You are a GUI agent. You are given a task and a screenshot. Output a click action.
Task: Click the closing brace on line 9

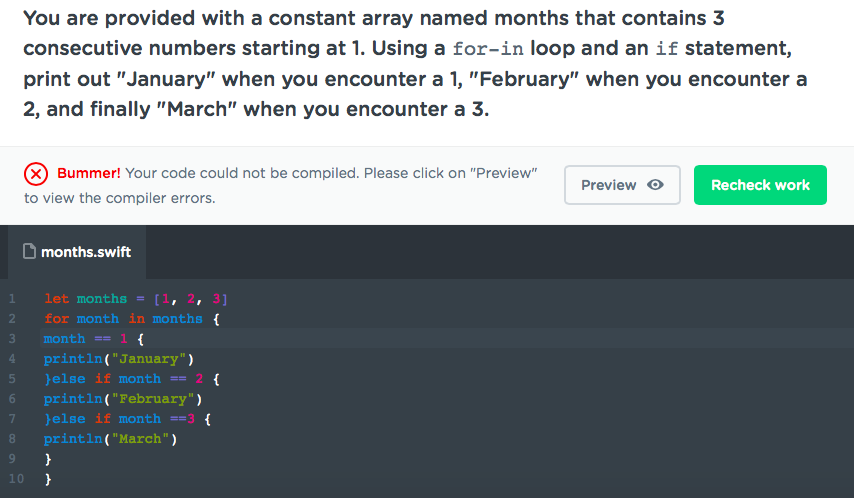coord(48,459)
